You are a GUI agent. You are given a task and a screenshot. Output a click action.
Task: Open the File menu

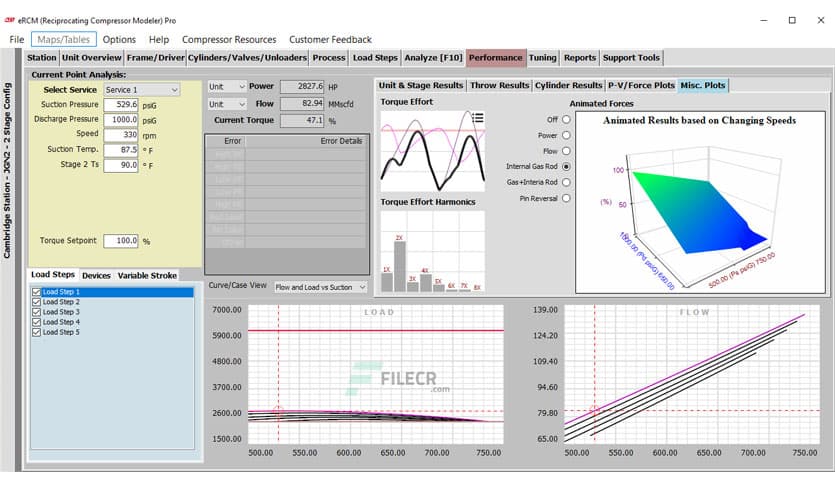point(17,39)
